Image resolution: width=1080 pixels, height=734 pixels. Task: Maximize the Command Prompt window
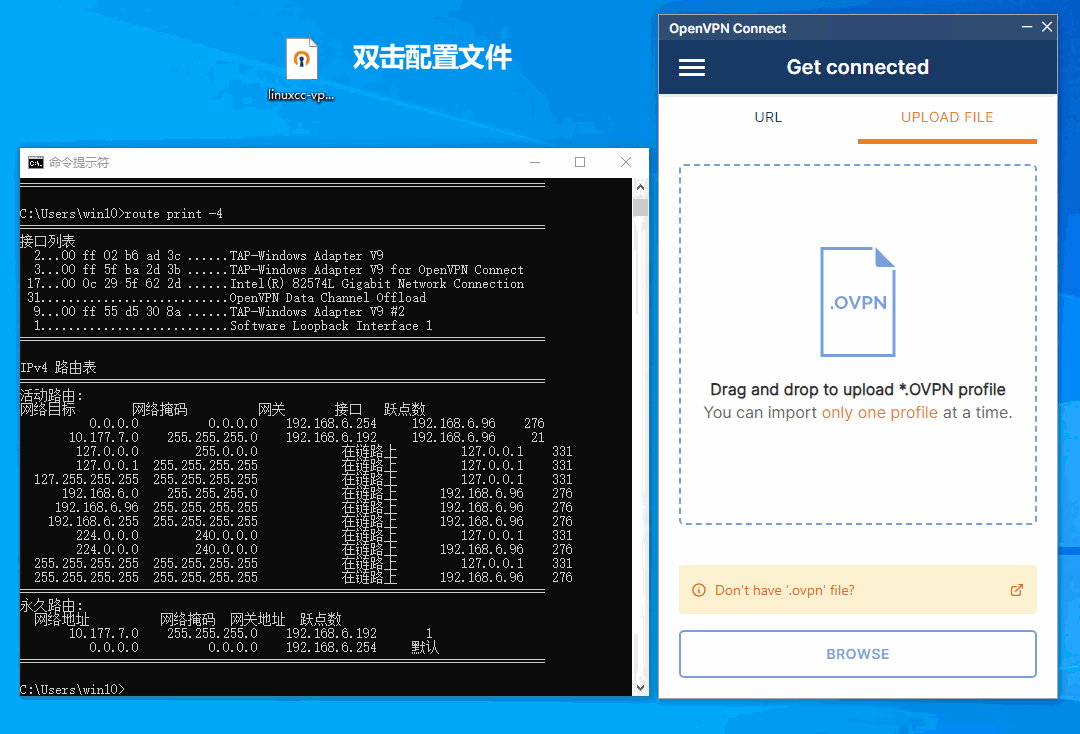(x=580, y=162)
